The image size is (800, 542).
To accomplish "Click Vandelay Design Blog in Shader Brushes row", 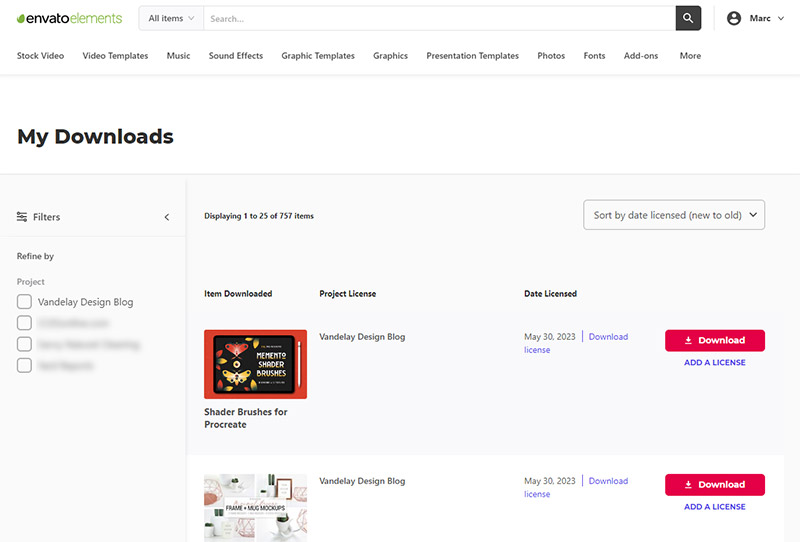I will [362, 337].
